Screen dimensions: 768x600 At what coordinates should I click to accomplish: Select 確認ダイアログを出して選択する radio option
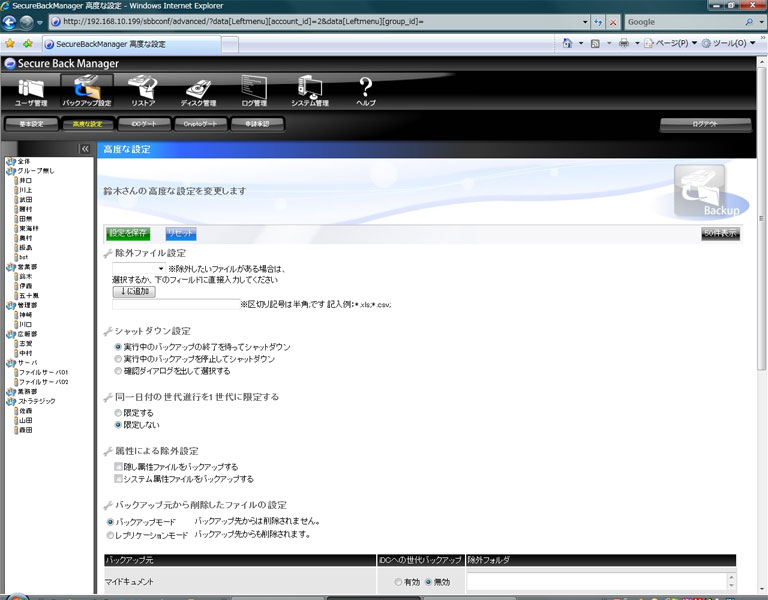click(x=118, y=371)
